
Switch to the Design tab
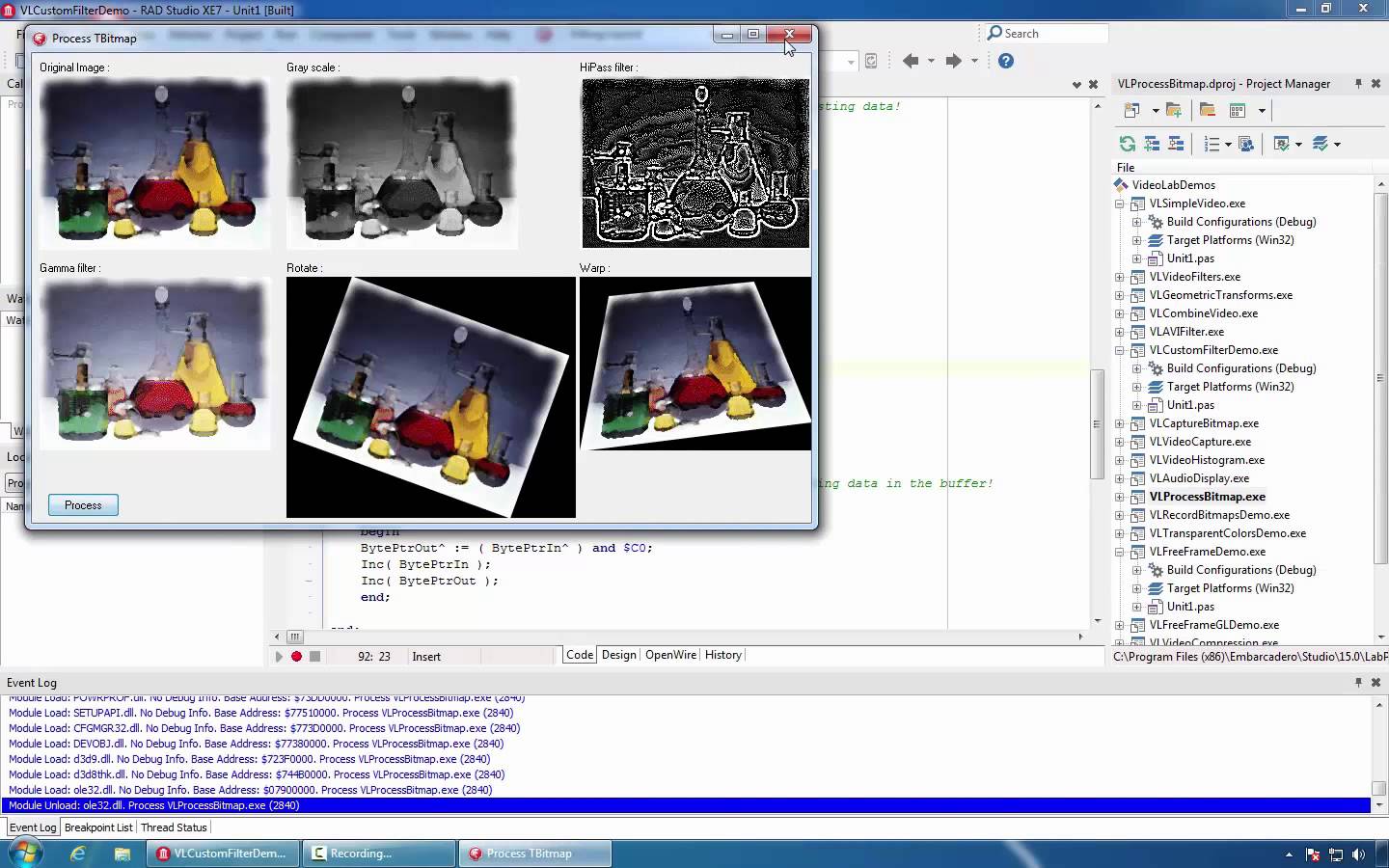[x=618, y=655]
